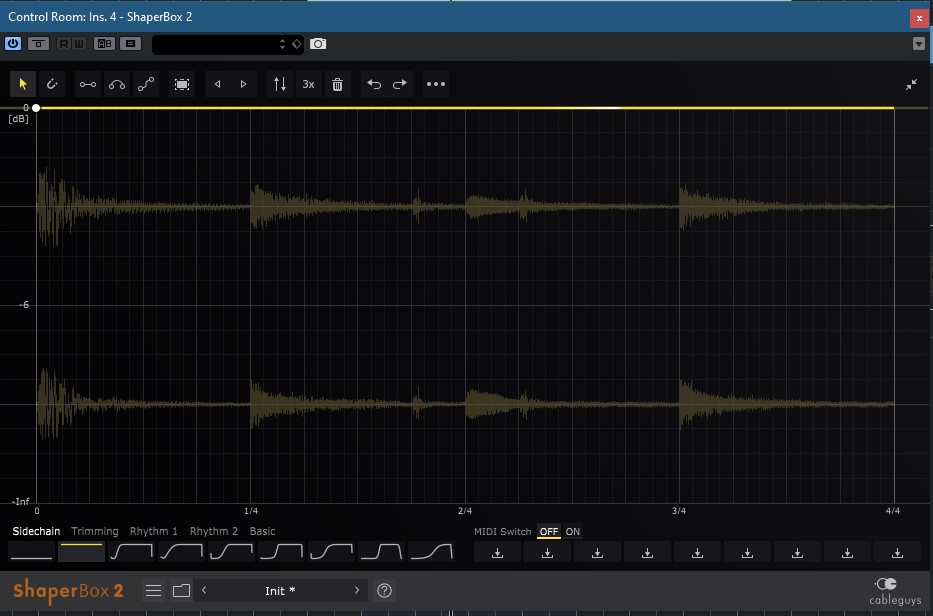Switch to the Rhythm 2 tab
Viewport: 933px width, 616px height.
[214, 531]
